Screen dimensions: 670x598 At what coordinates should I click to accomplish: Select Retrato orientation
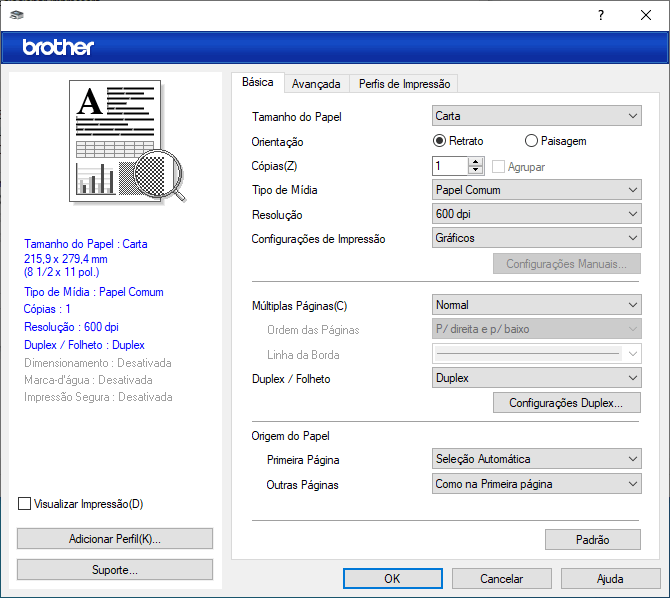click(x=458, y=141)
